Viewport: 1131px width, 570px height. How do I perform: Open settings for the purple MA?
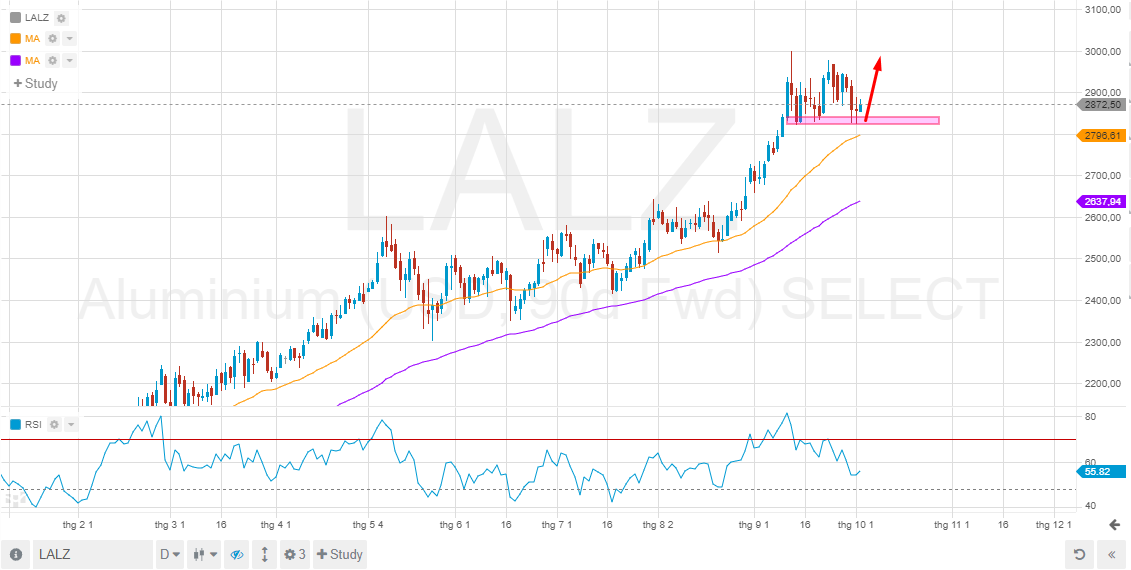pyautogui.click(x=52, y=61)
